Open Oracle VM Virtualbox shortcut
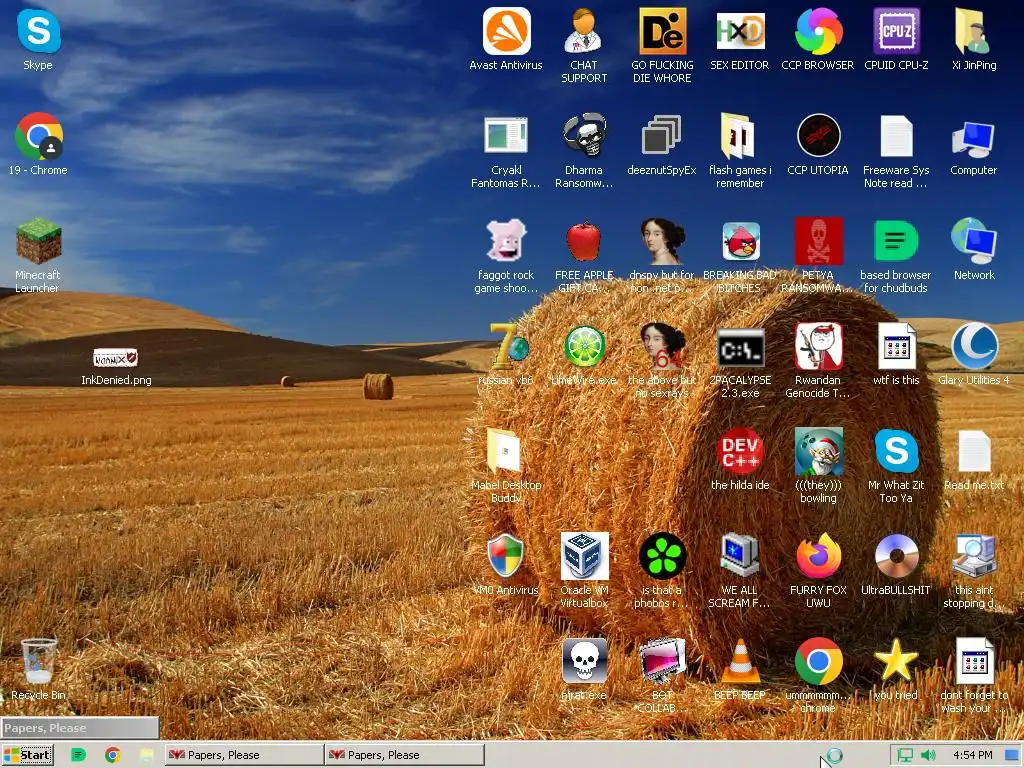1024x768 pixels. (584, 556)
